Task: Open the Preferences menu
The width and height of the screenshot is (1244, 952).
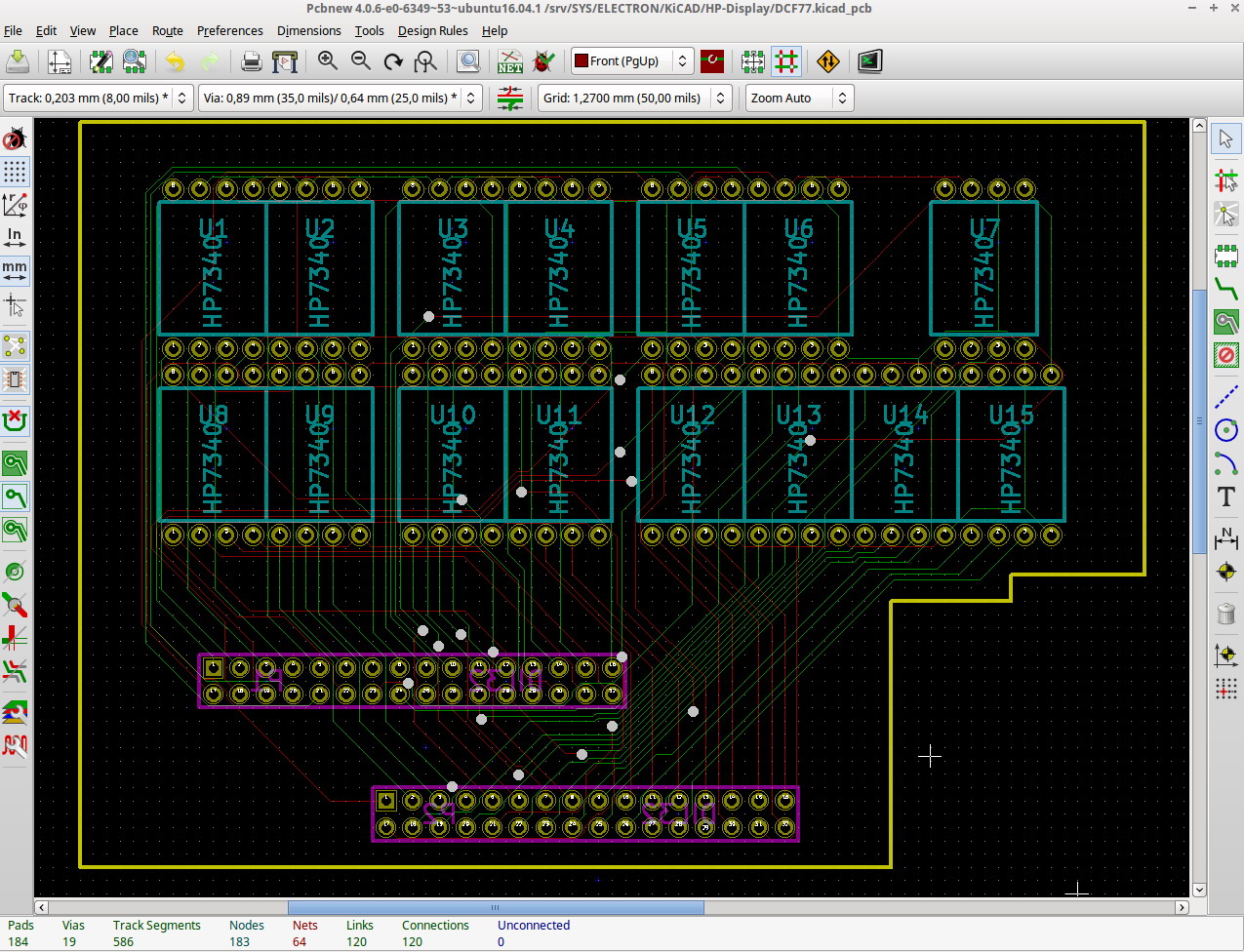Action: click(x=229, y=30)
